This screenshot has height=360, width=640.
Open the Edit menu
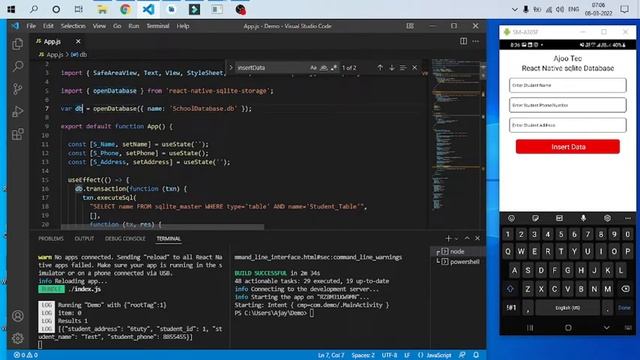[x=48, y=26]
